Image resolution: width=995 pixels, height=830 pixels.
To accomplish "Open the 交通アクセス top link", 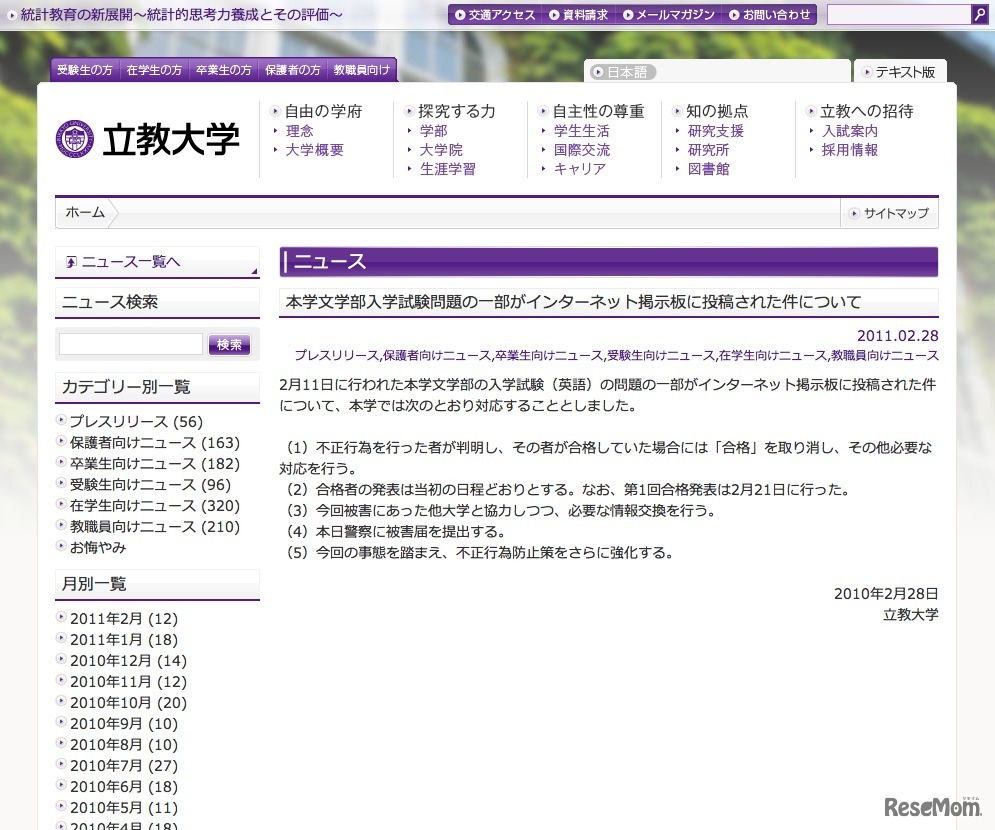I will point(494,15).
